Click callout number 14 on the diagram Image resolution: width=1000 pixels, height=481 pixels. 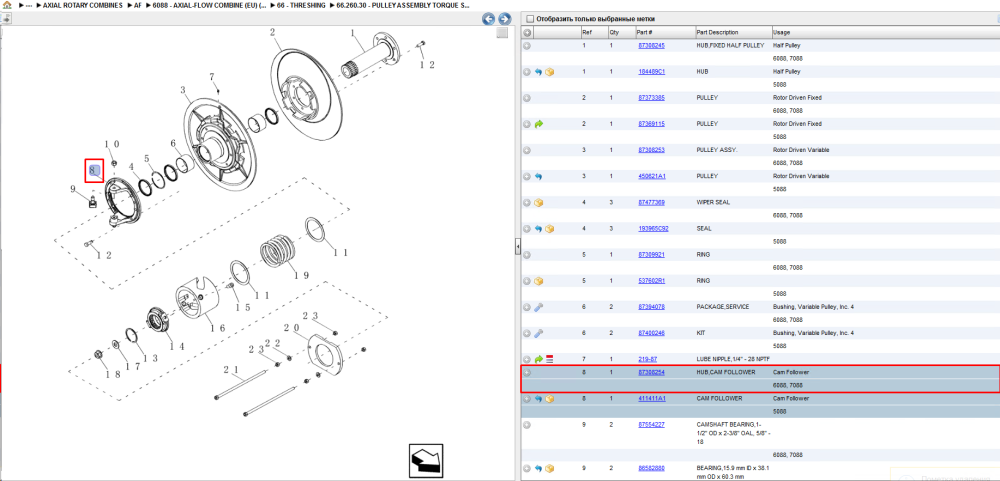177,347
